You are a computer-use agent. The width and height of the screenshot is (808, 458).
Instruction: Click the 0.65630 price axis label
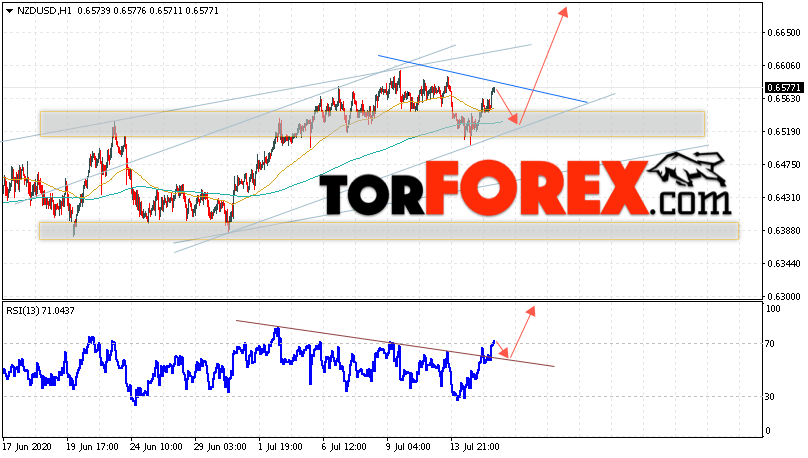(784, 98)
